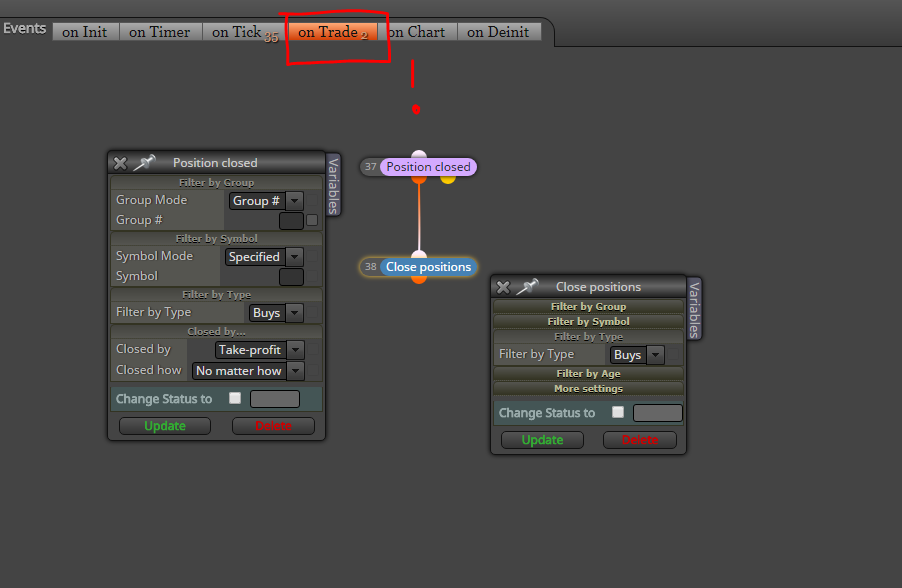Collapse Filter by Type section in Close positions panel
The image size is (902, 588).
pos(588,337)
